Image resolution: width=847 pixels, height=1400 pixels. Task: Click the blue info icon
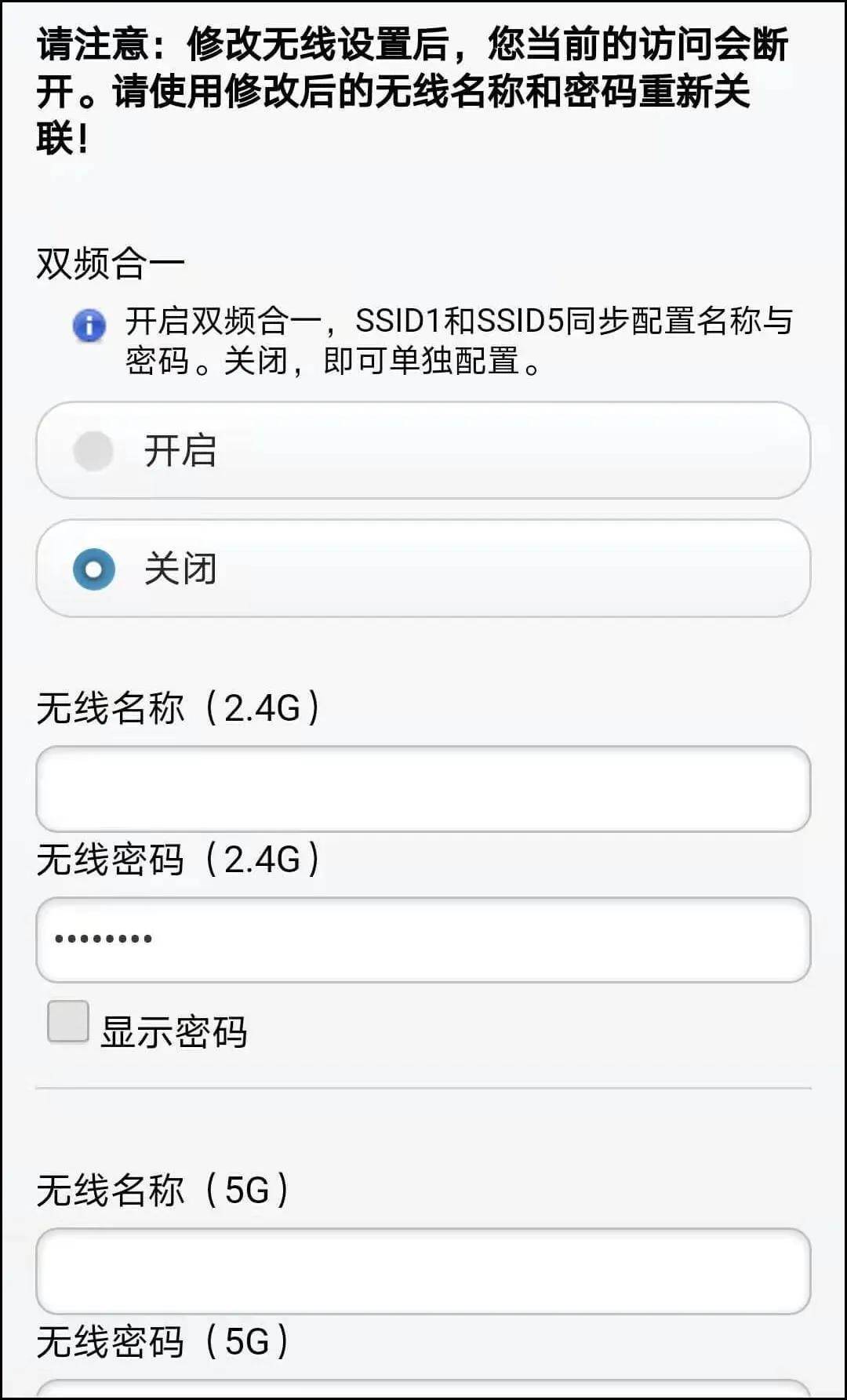pos(89,325)
